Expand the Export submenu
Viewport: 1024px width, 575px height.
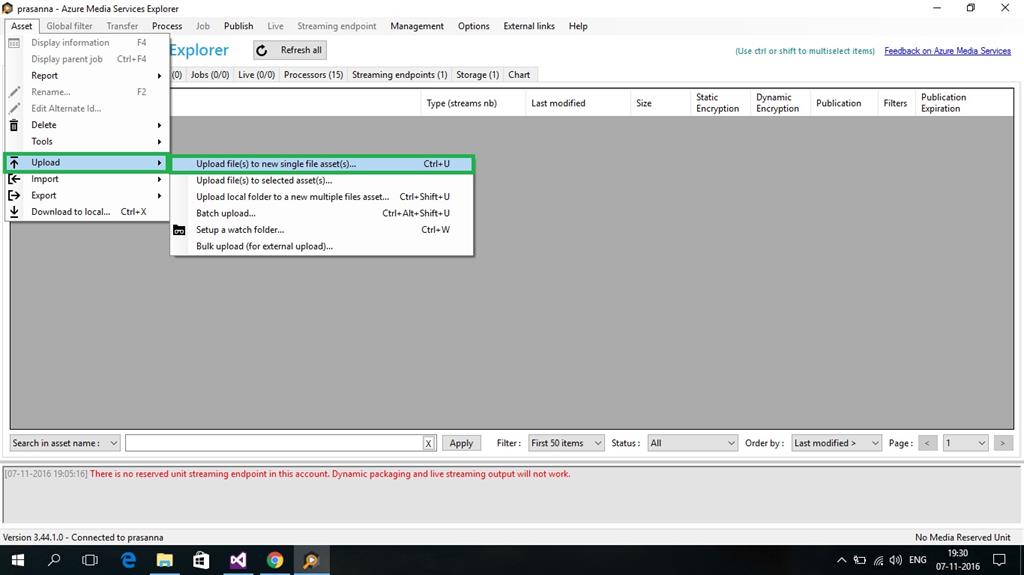coord(87,195)
